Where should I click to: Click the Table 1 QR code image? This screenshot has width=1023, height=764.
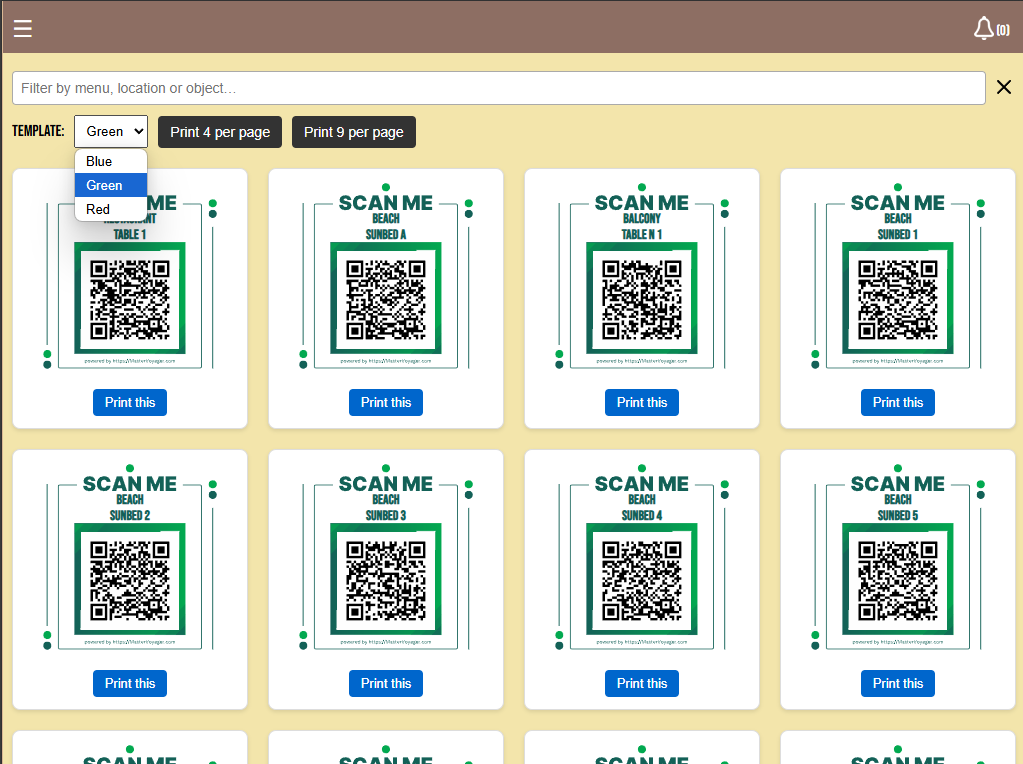130,299
